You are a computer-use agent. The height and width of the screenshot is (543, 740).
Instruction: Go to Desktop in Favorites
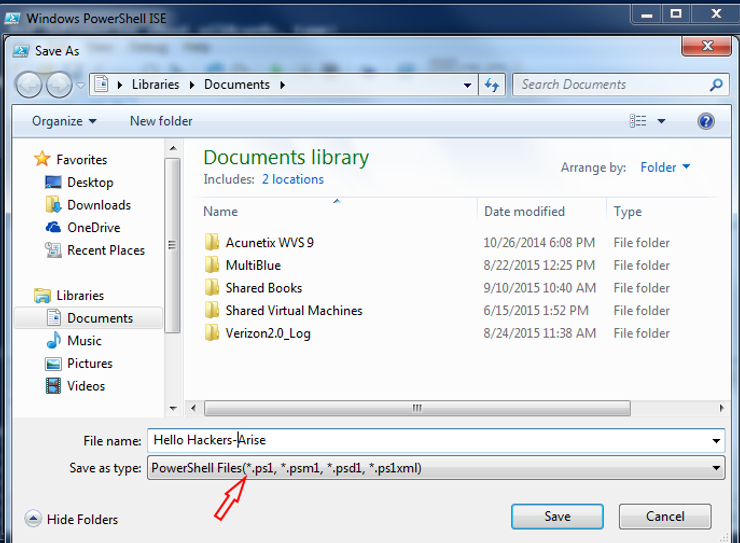90,182
